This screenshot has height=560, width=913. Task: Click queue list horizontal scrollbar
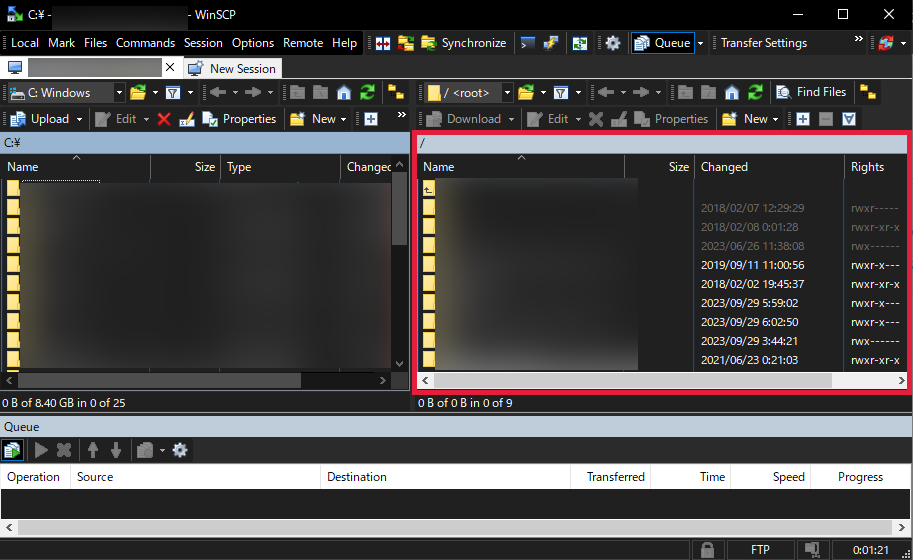(x=456, y=527)
